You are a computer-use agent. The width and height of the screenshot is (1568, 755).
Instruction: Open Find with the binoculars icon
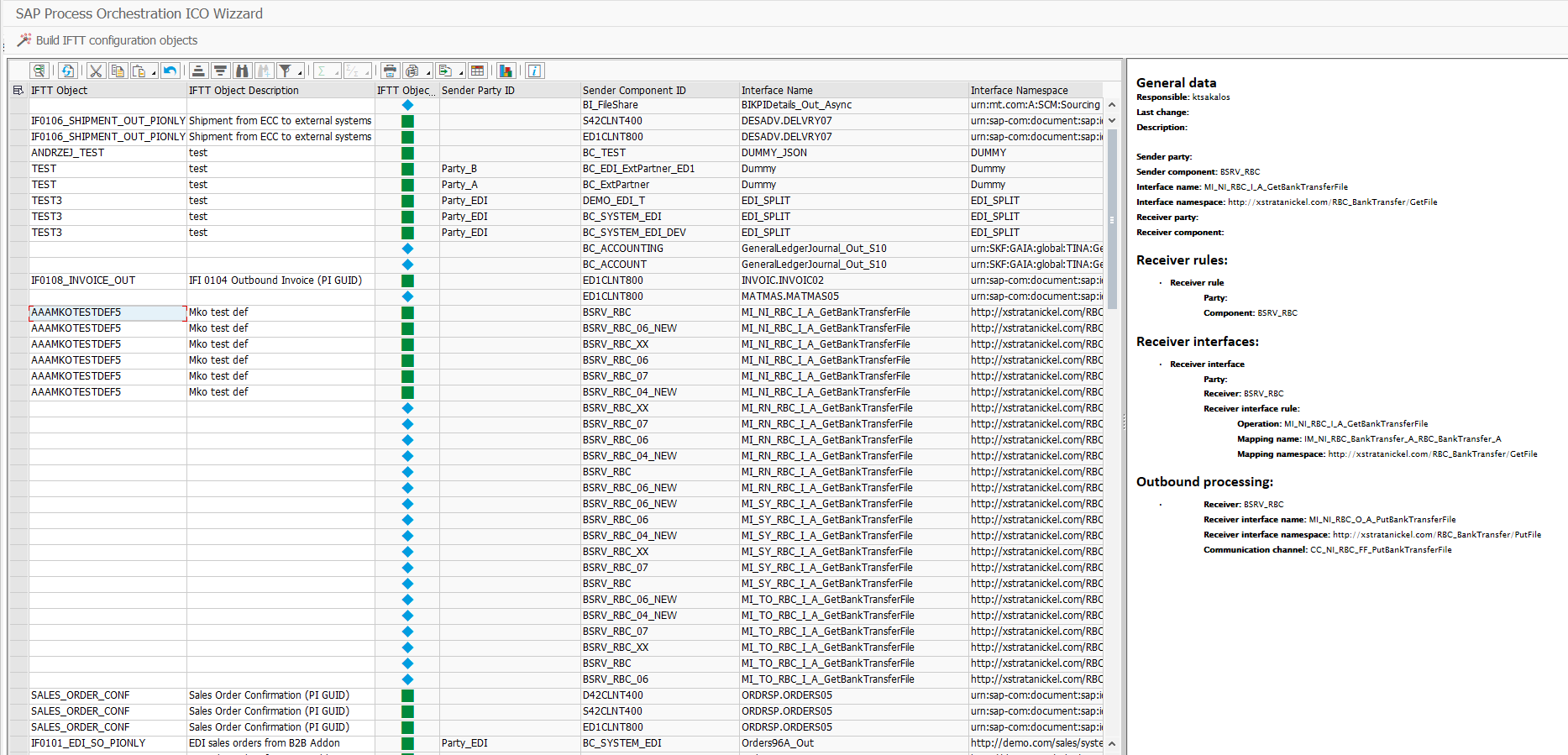pos(242,71)
